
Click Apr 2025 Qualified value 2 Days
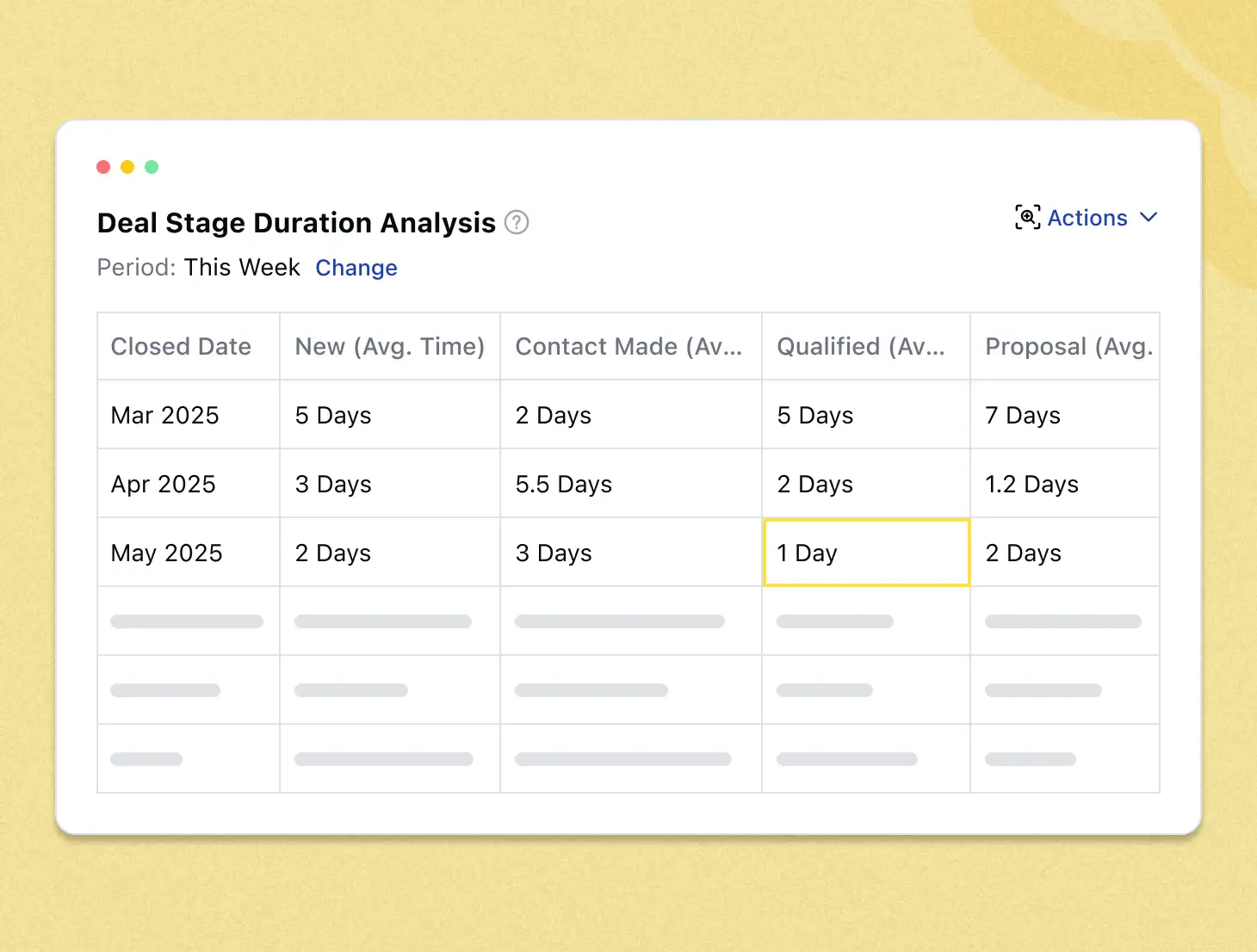[x=866, y=484]
